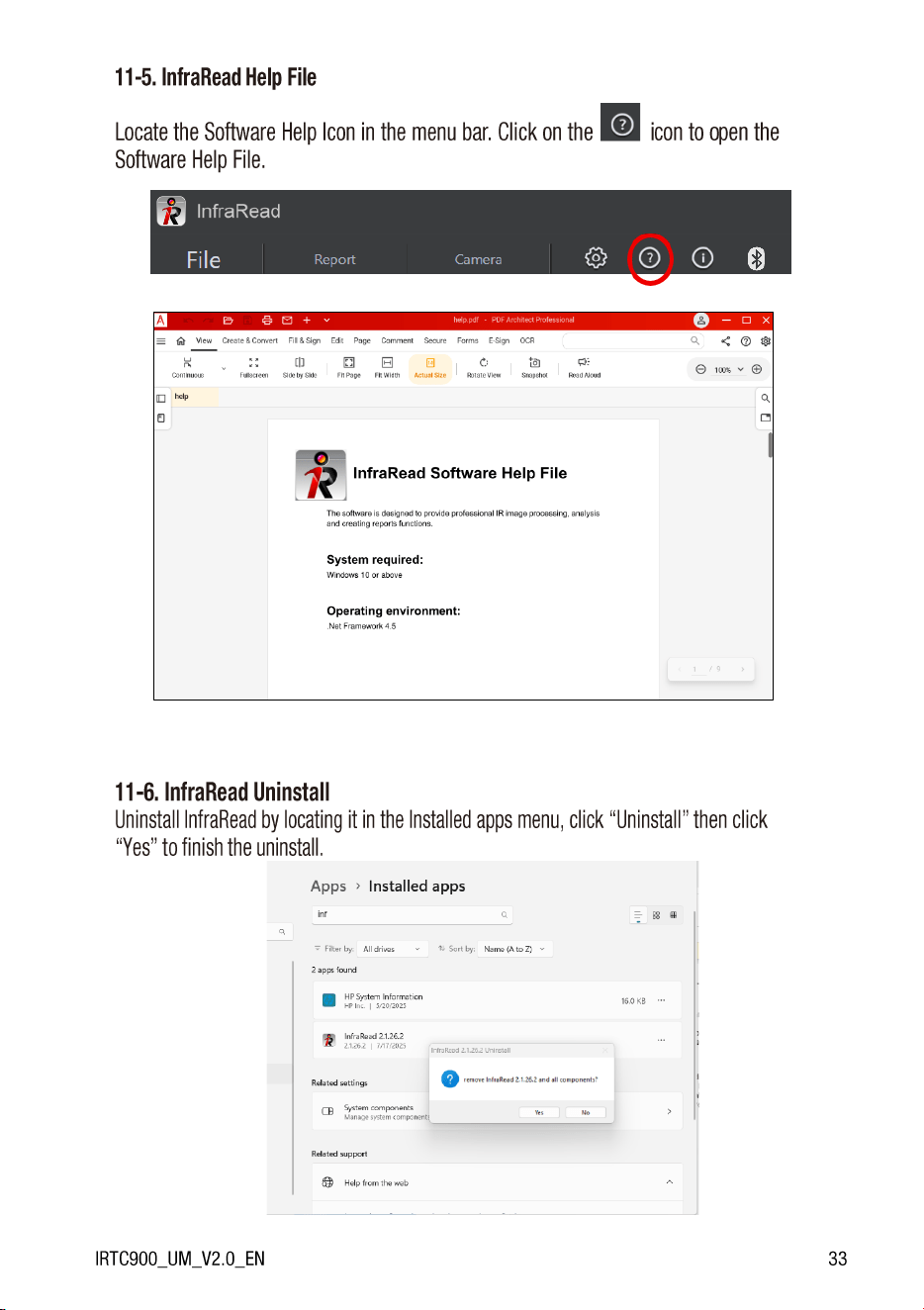The width and height of the screenshot is (924, 1310).
Task: Click the installed apps search field
Action: 413,914
